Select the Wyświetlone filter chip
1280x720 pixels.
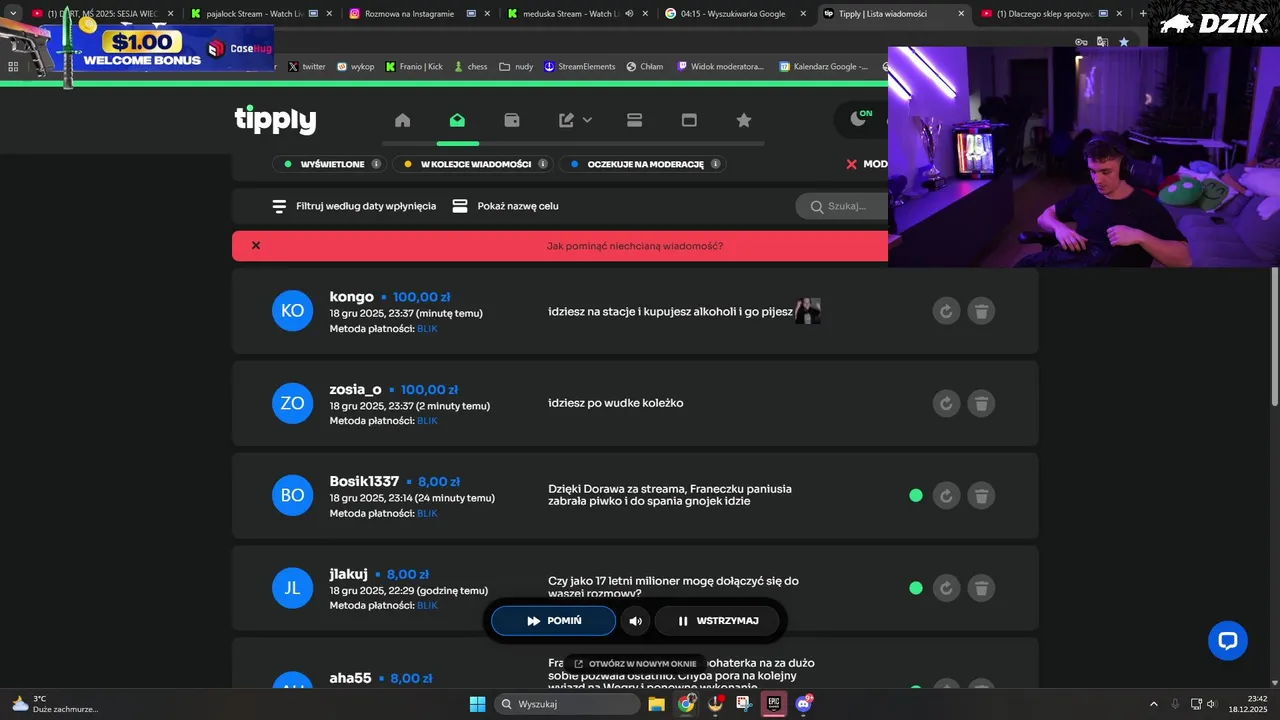tap(329, 164)
